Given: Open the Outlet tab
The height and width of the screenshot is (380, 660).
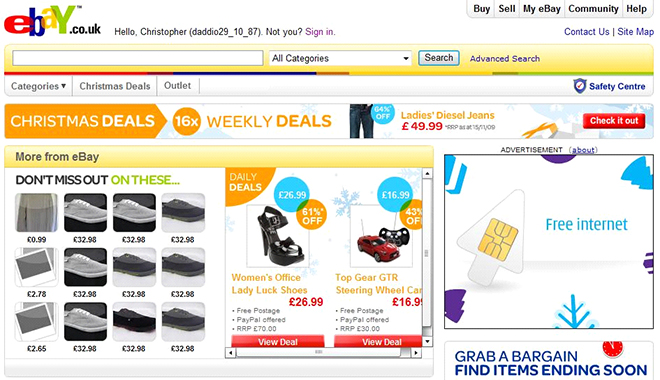Looking at the screenshot, I should [177, 85].
